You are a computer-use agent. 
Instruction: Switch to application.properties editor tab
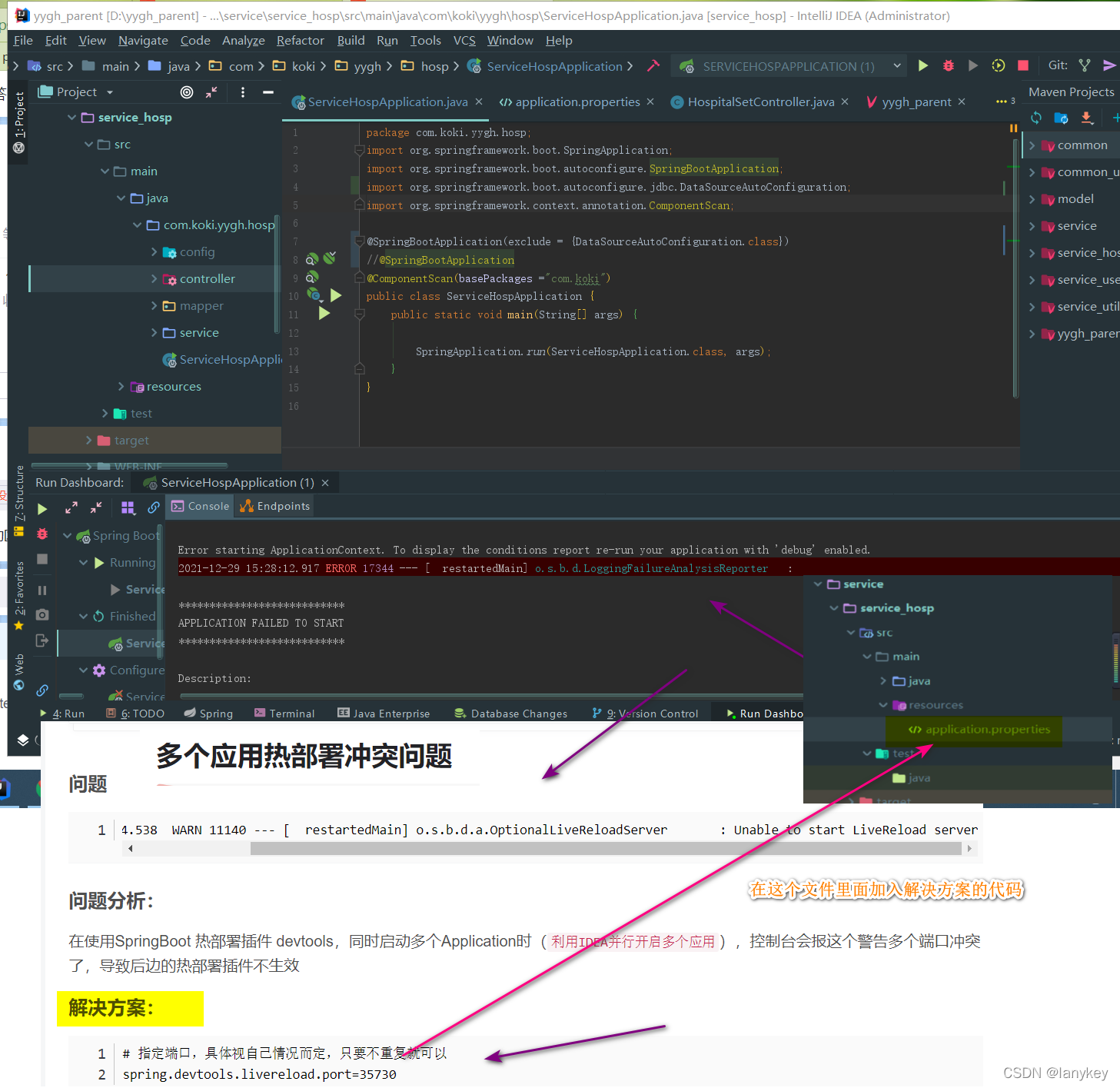(x=577, y=102)
